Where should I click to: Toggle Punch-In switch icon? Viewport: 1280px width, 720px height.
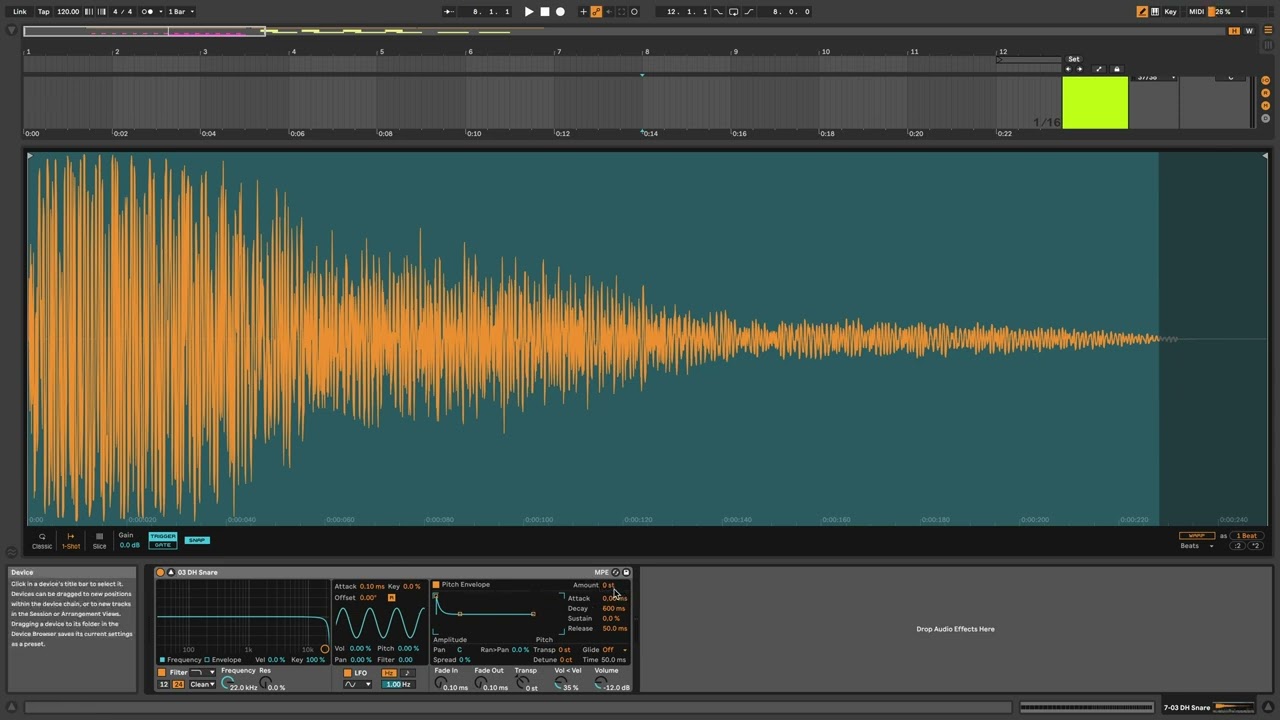tap(718, 12)
